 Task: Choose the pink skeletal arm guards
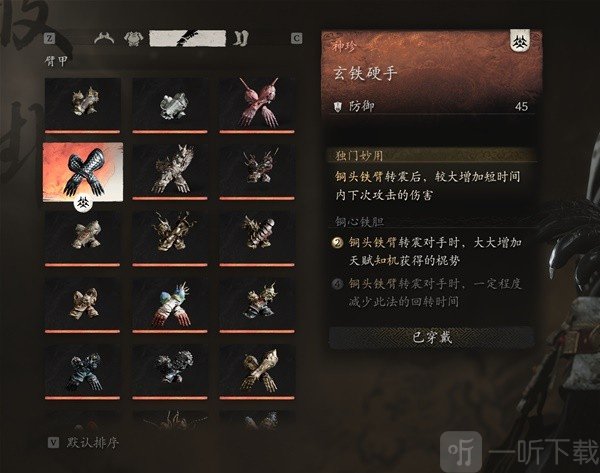(257, 104)
